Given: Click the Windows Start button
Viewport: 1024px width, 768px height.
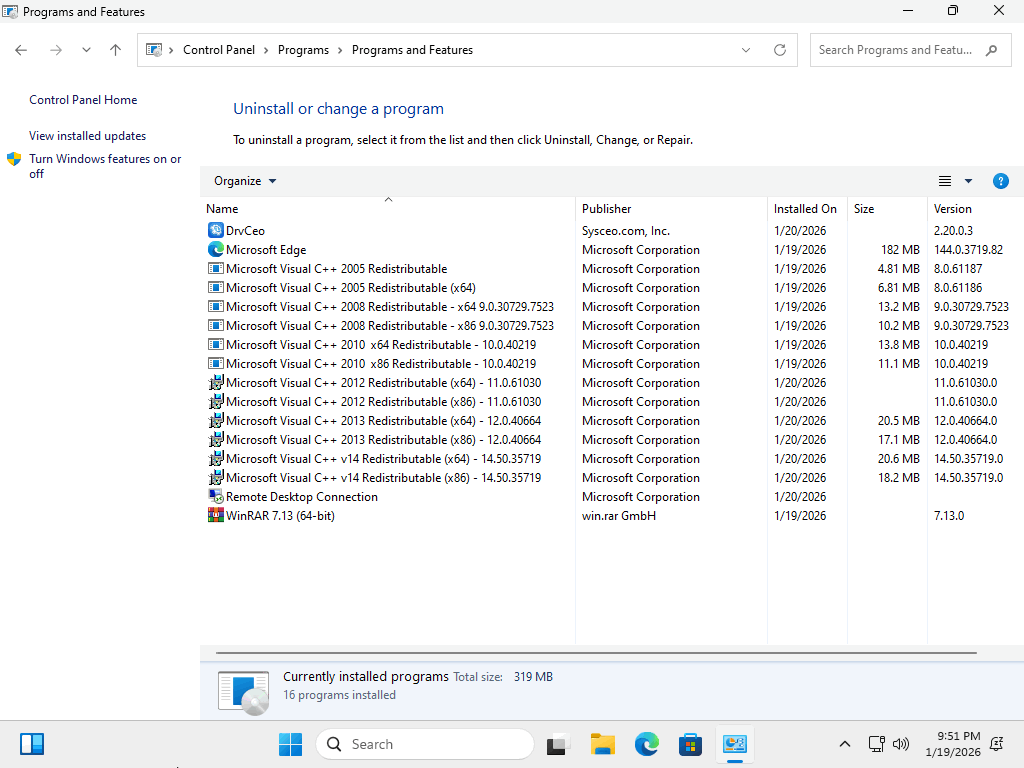Looking at the screenshot, I should tap(290, 744).
